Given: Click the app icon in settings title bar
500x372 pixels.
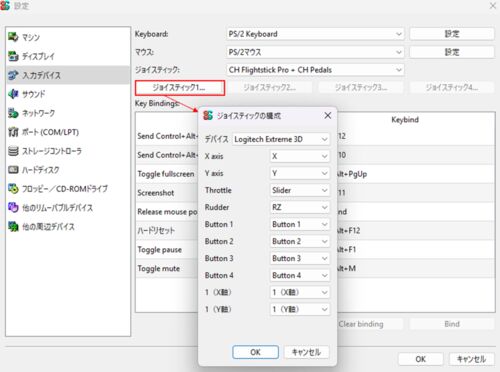Looking at the screenshot, I should click(x=5, y=5).
